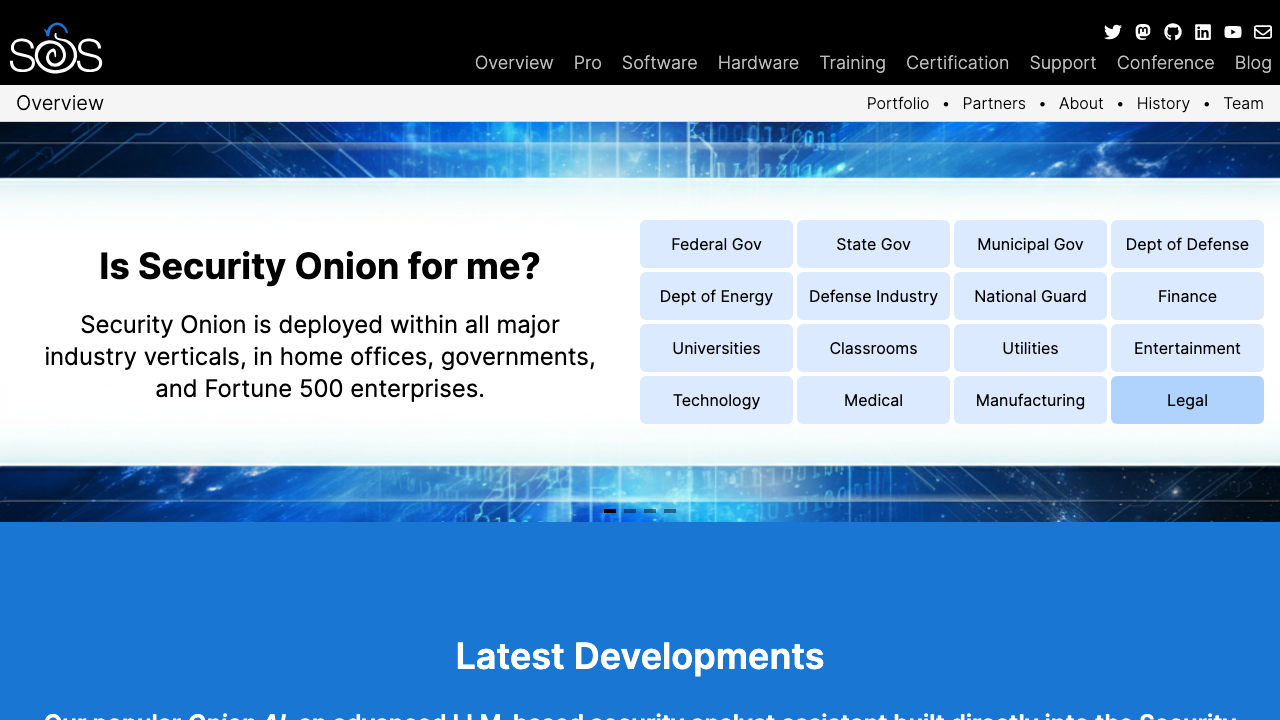The width and height of the screenshot is (1280, 720).
Task: Jump to the Team section link
Action: (x=1243, y=104)
